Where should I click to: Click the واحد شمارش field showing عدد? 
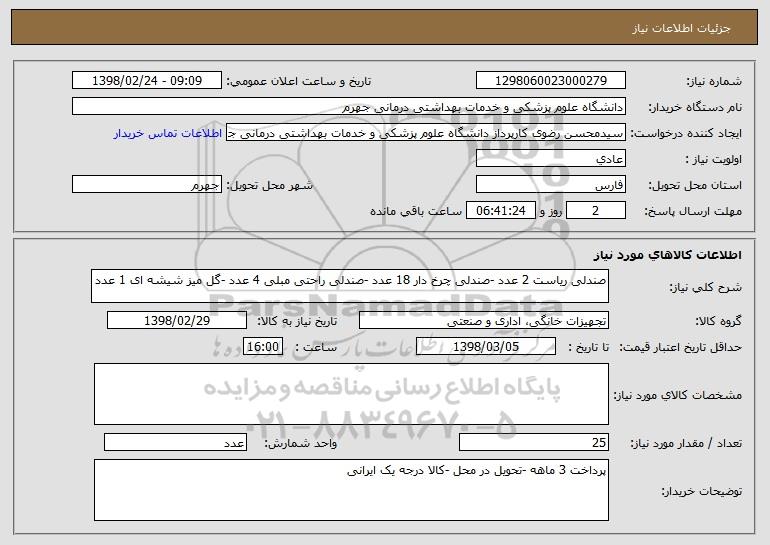pyautogui.click(x=175, y=442)
